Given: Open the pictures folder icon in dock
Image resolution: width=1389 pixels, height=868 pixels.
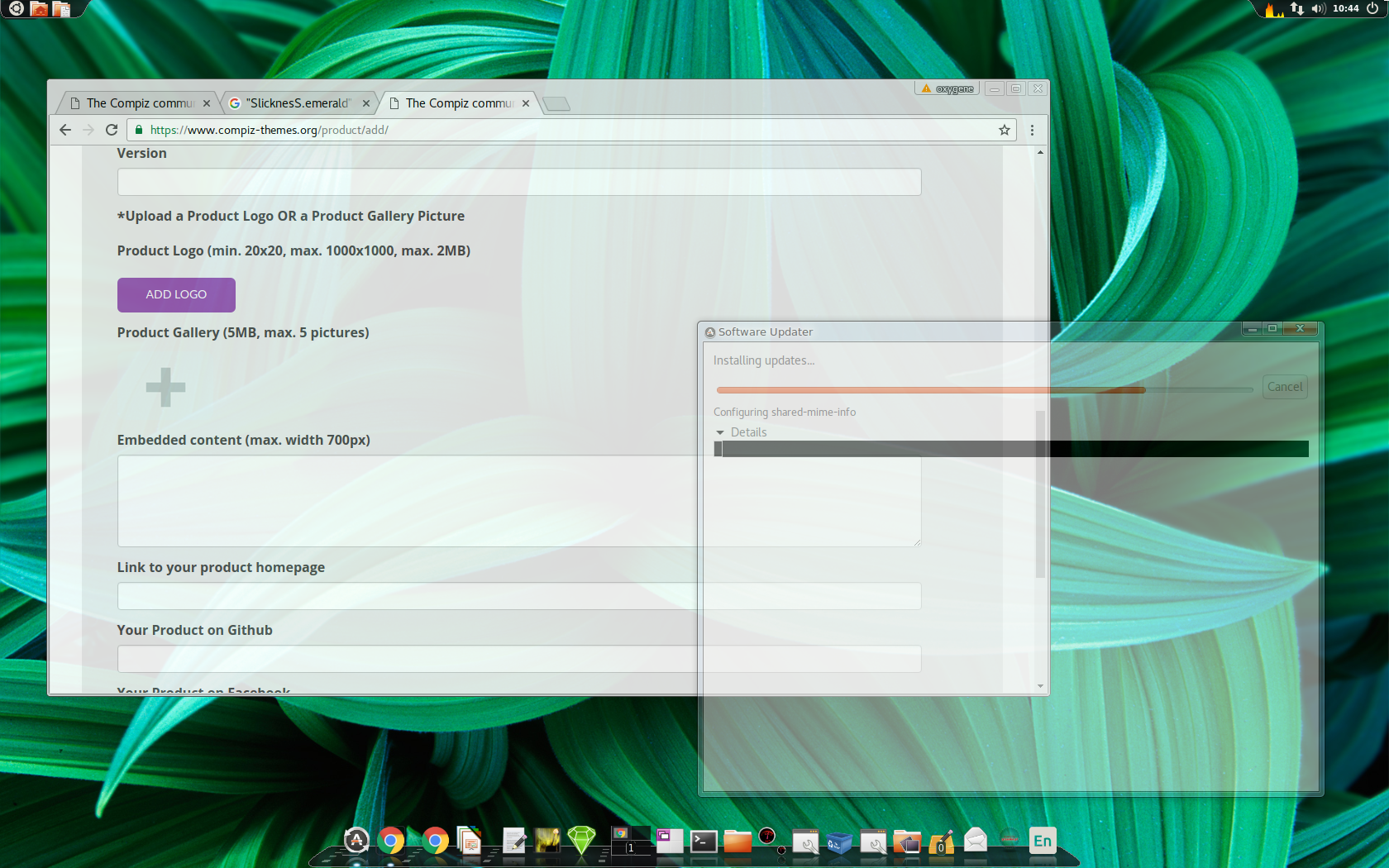Looking at the screenshot, I should pos(907,842).
